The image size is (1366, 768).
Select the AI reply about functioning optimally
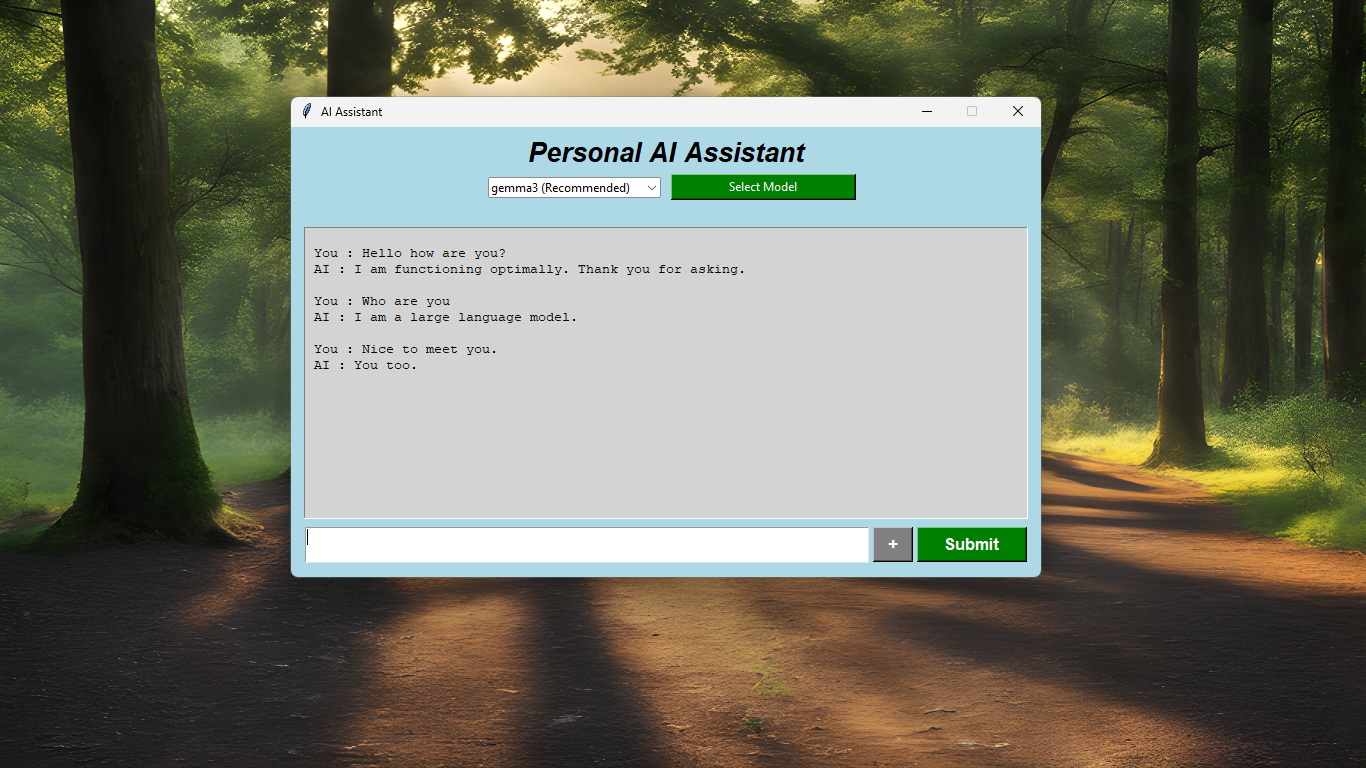[528, 268]
